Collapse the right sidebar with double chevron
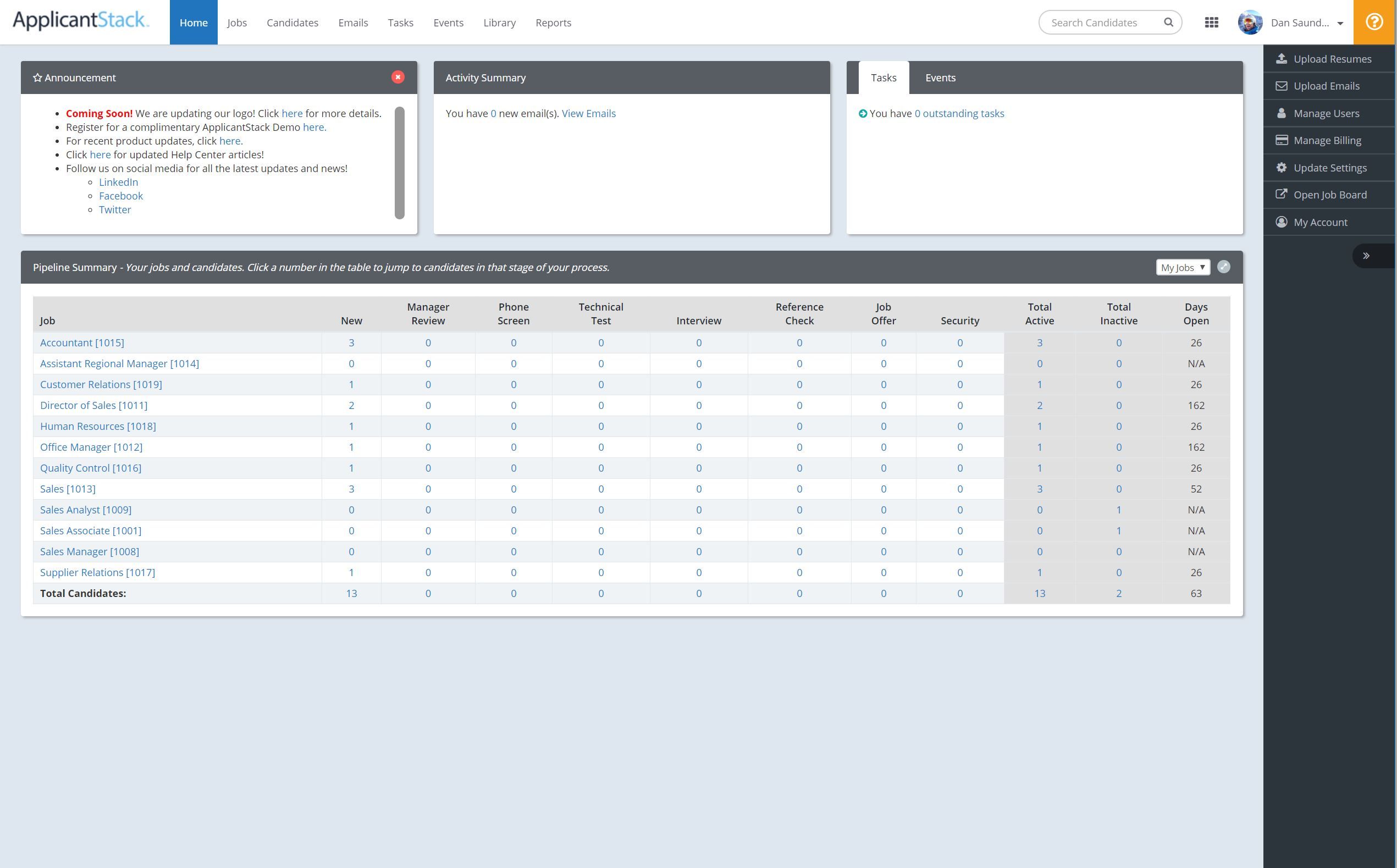 pyautogui.click(x=1366, y=256)
